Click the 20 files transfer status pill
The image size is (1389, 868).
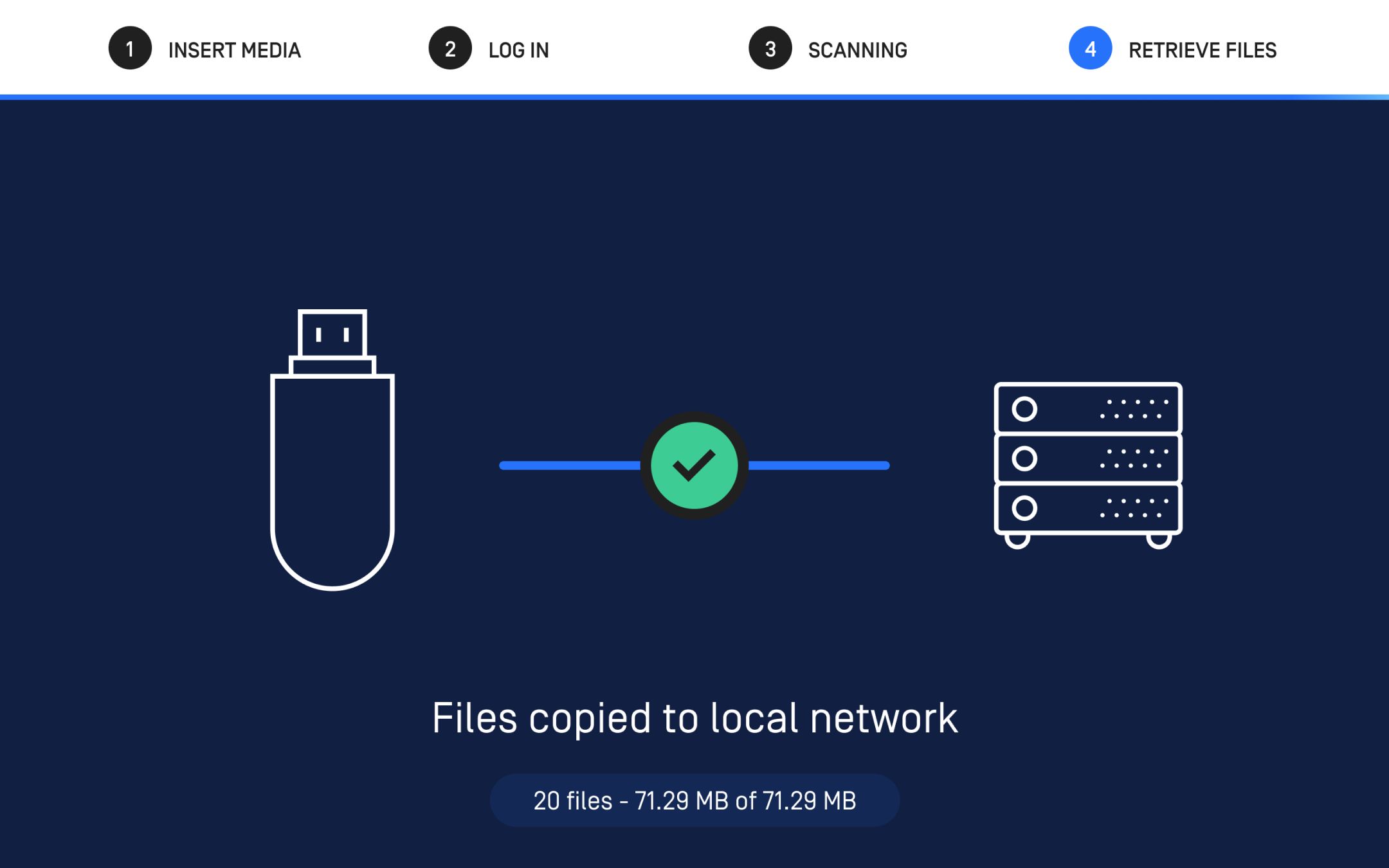tap(694, 800)
